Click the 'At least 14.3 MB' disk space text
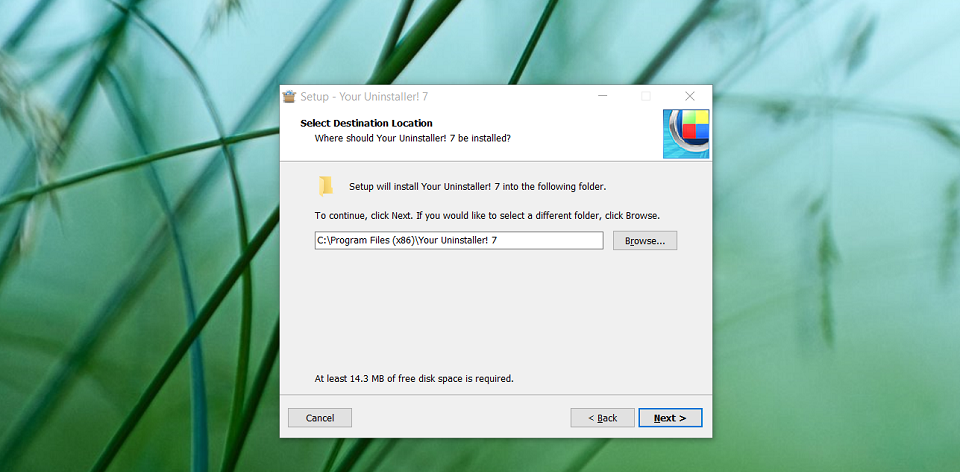This screenshot has width=960, height=472. pos(414,379)
